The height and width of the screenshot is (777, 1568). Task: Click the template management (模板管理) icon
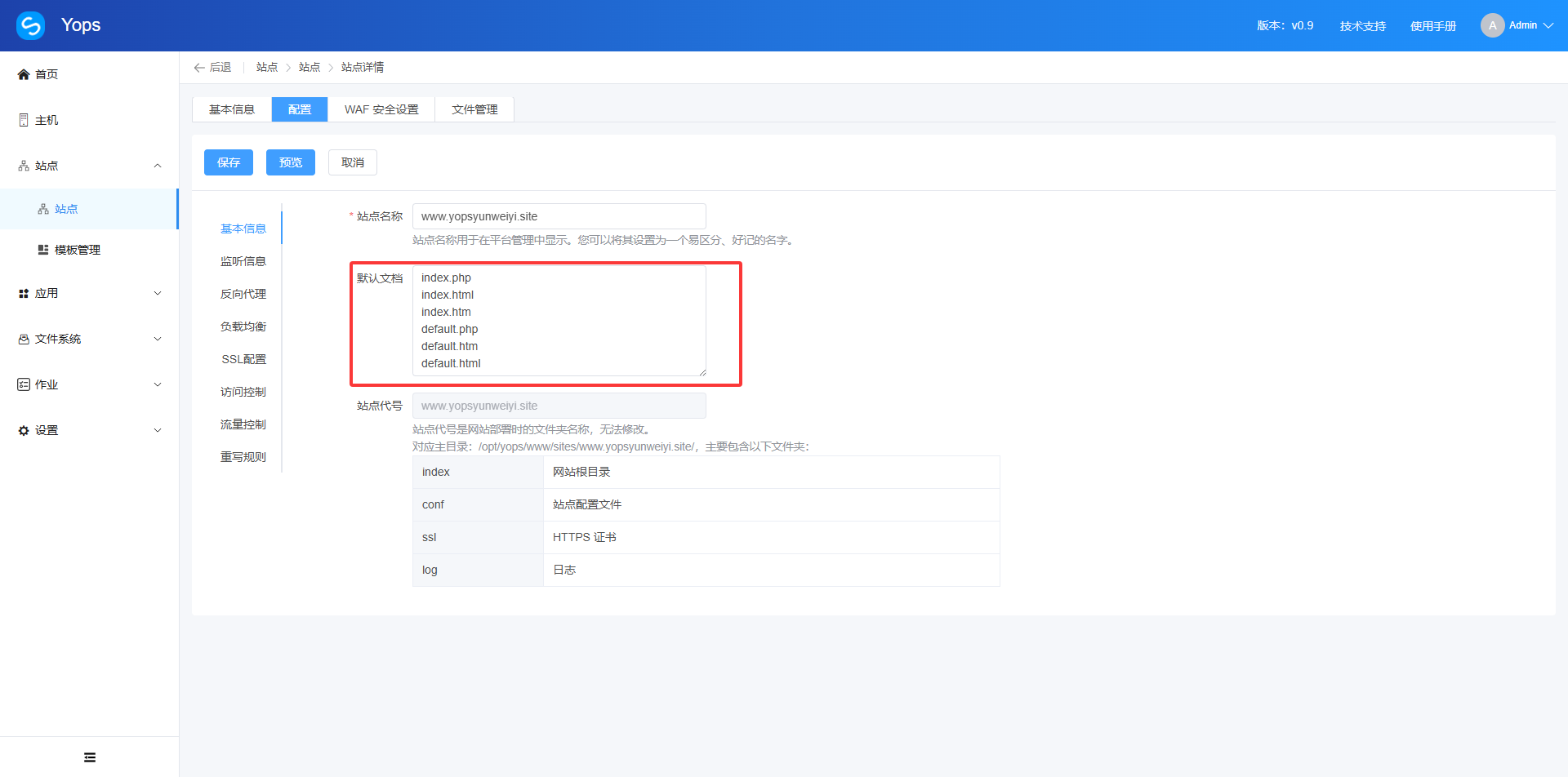pyautogui.click(x=43, y=250)
